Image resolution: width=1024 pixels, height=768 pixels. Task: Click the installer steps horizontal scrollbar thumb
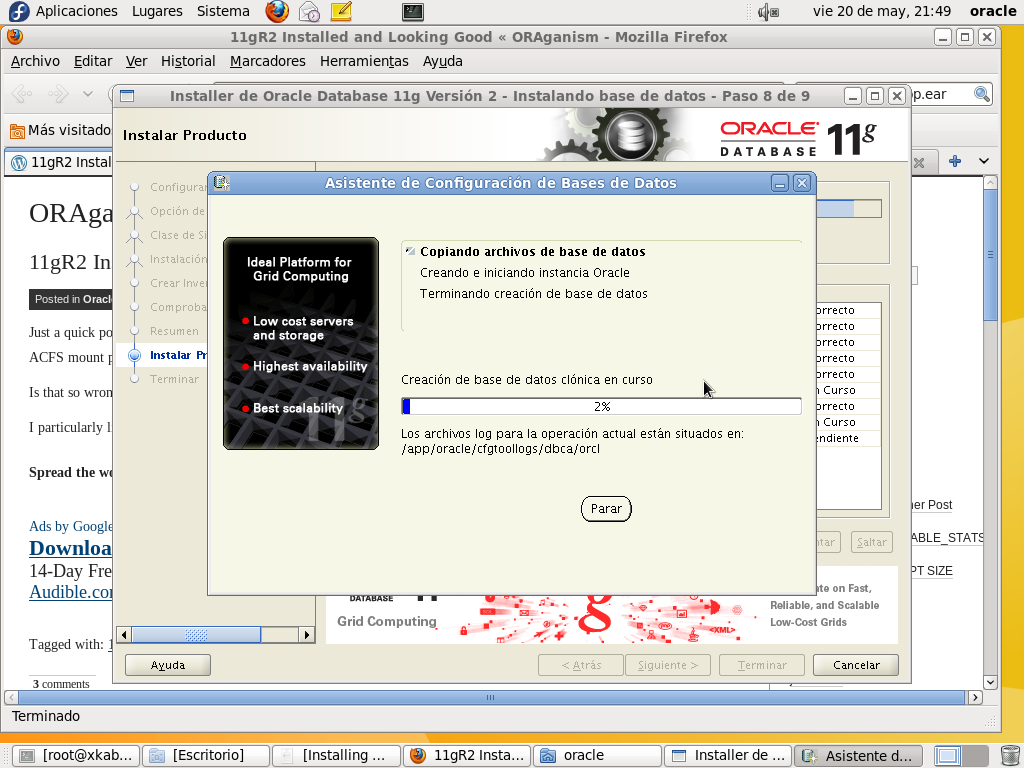[x=196, y=634]
